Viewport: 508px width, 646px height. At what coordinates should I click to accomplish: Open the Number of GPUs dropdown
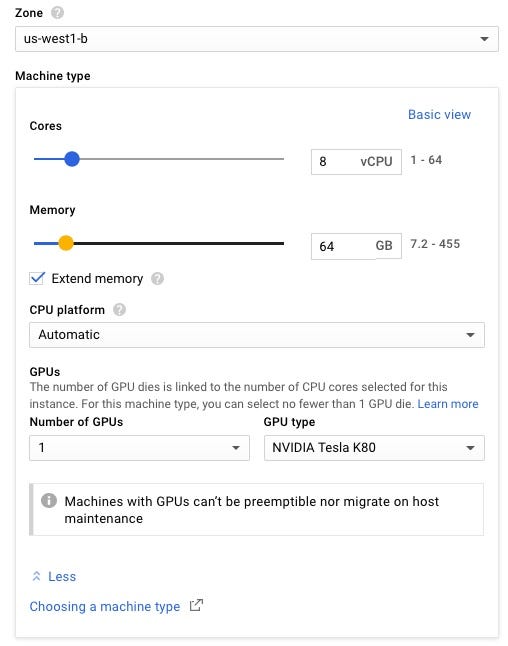point(139,448)
